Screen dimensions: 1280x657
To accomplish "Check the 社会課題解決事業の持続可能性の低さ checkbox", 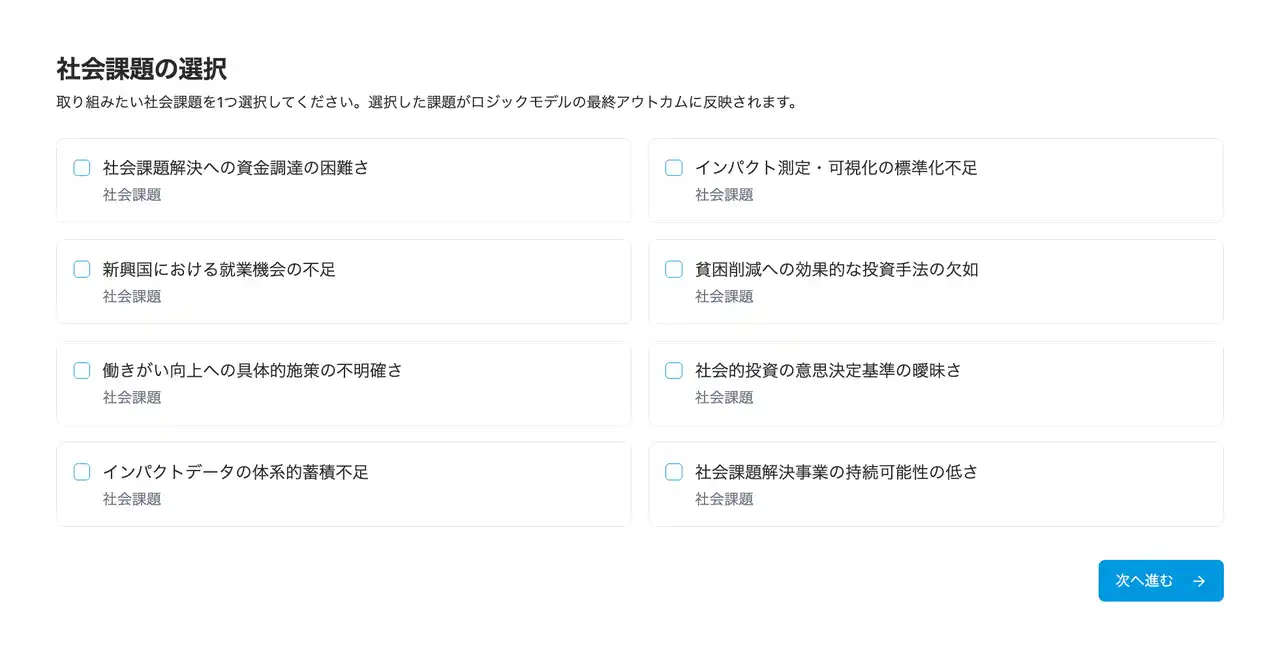I will coord(673,471).
